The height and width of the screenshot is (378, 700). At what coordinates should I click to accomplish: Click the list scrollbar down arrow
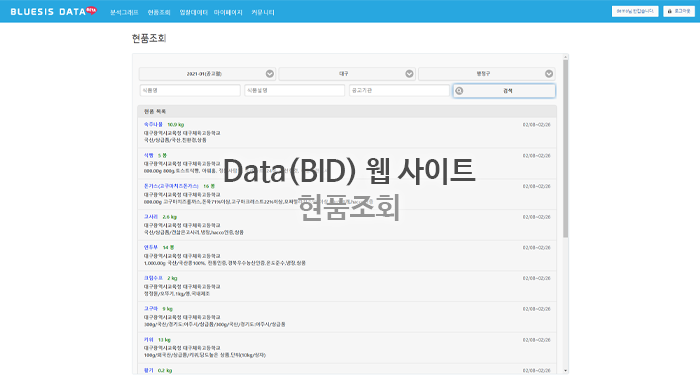566,371
